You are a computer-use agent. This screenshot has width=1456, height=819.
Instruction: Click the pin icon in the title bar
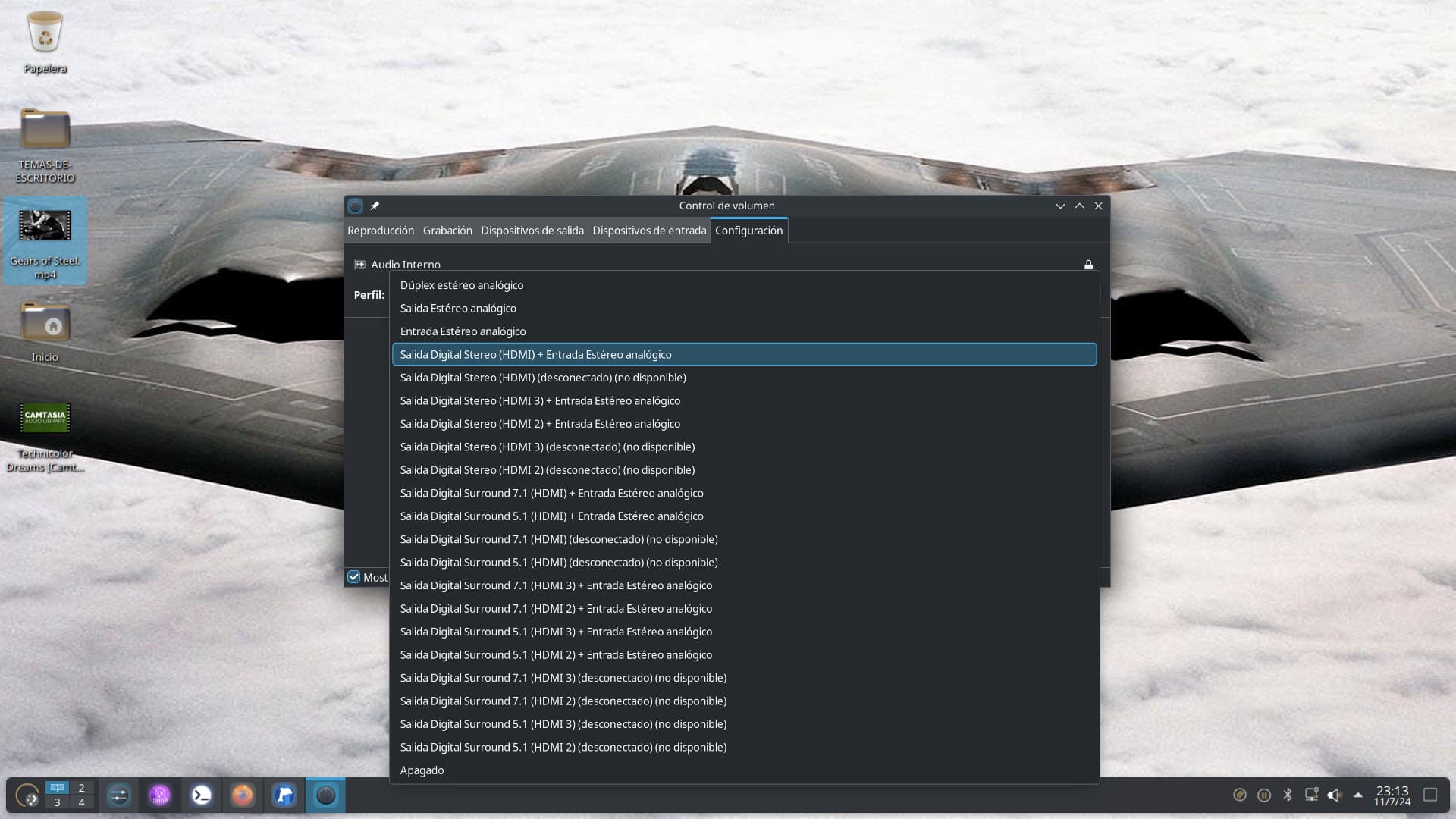tap(375, 206)
